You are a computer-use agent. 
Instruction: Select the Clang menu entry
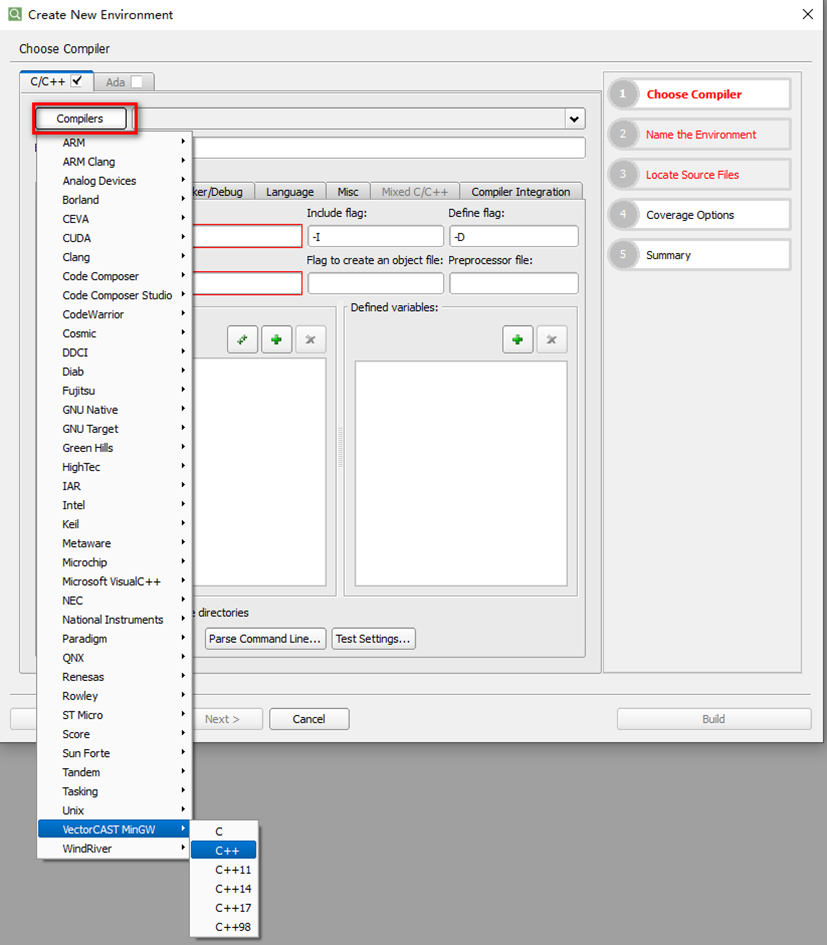coord(115,257)
